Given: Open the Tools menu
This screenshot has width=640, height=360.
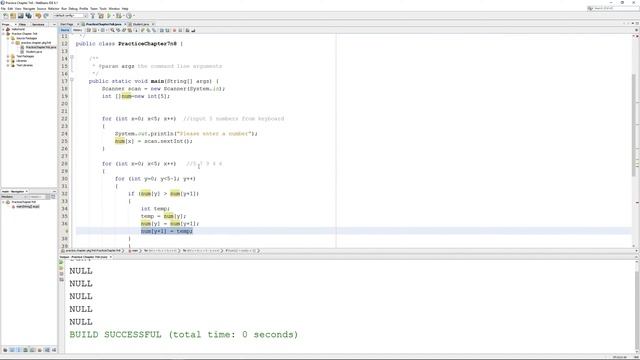Looking at the screenshot, I should coord(103,9).
